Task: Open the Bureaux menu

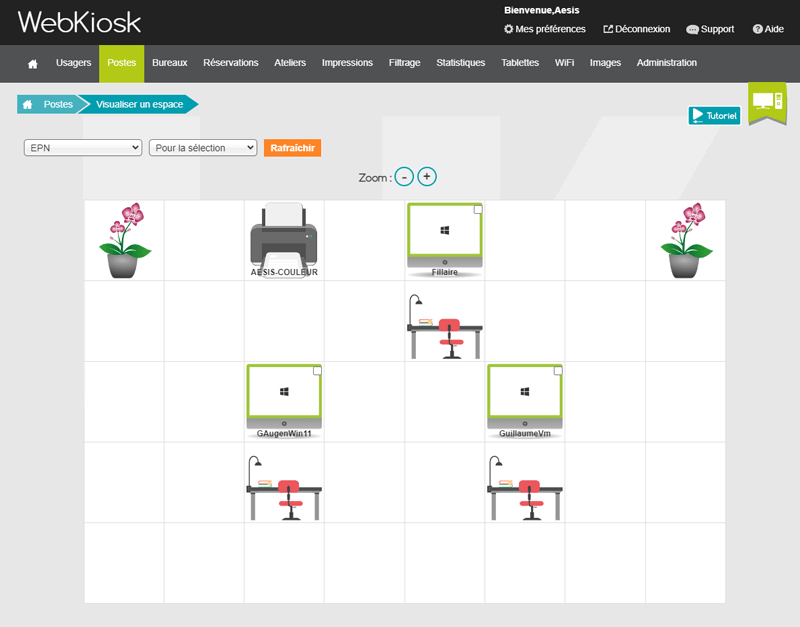Action: 170,63
